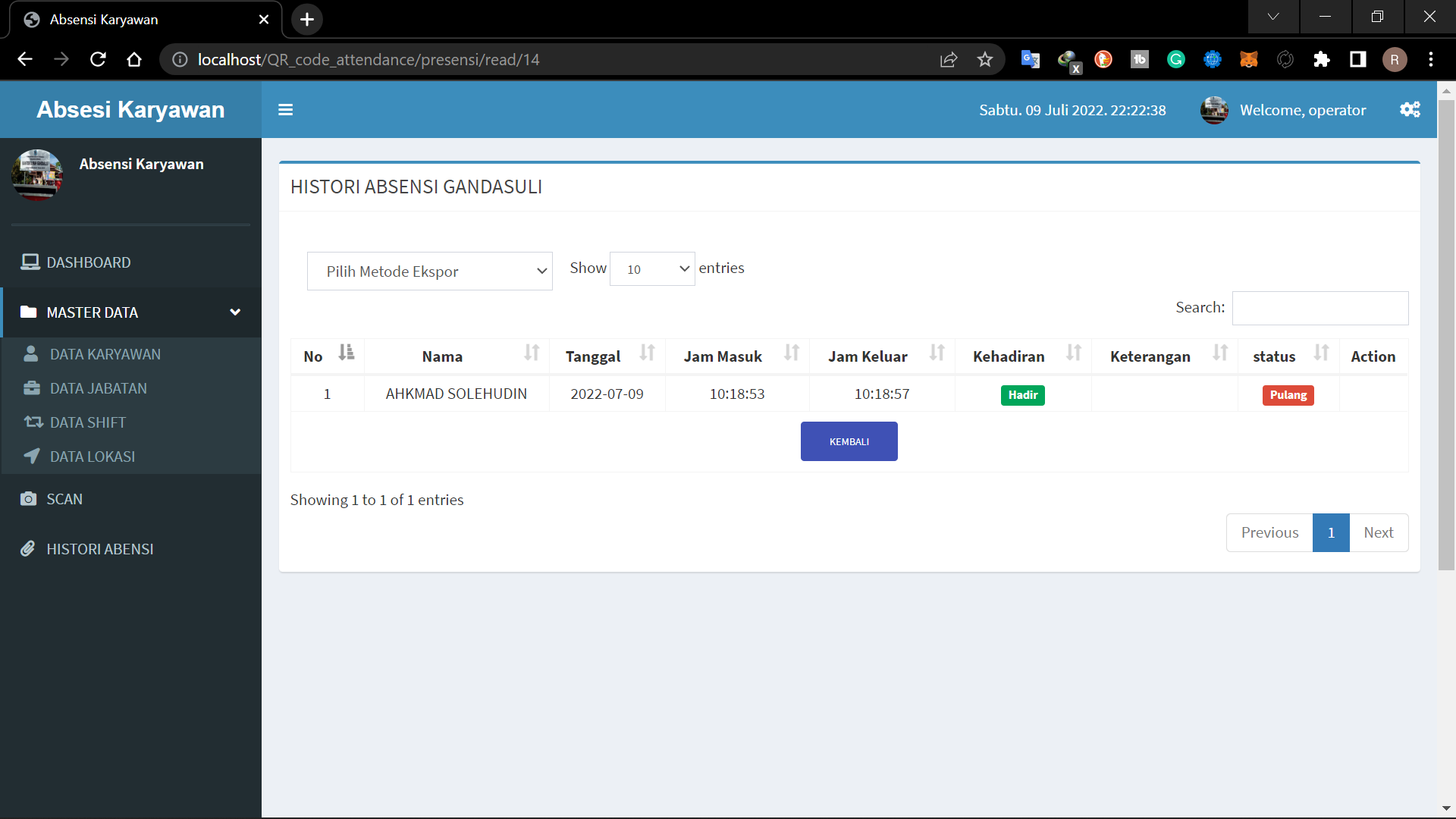Click the address bar URL
The width and height of the screenshot is (1456, 819).
click(369, 59)
